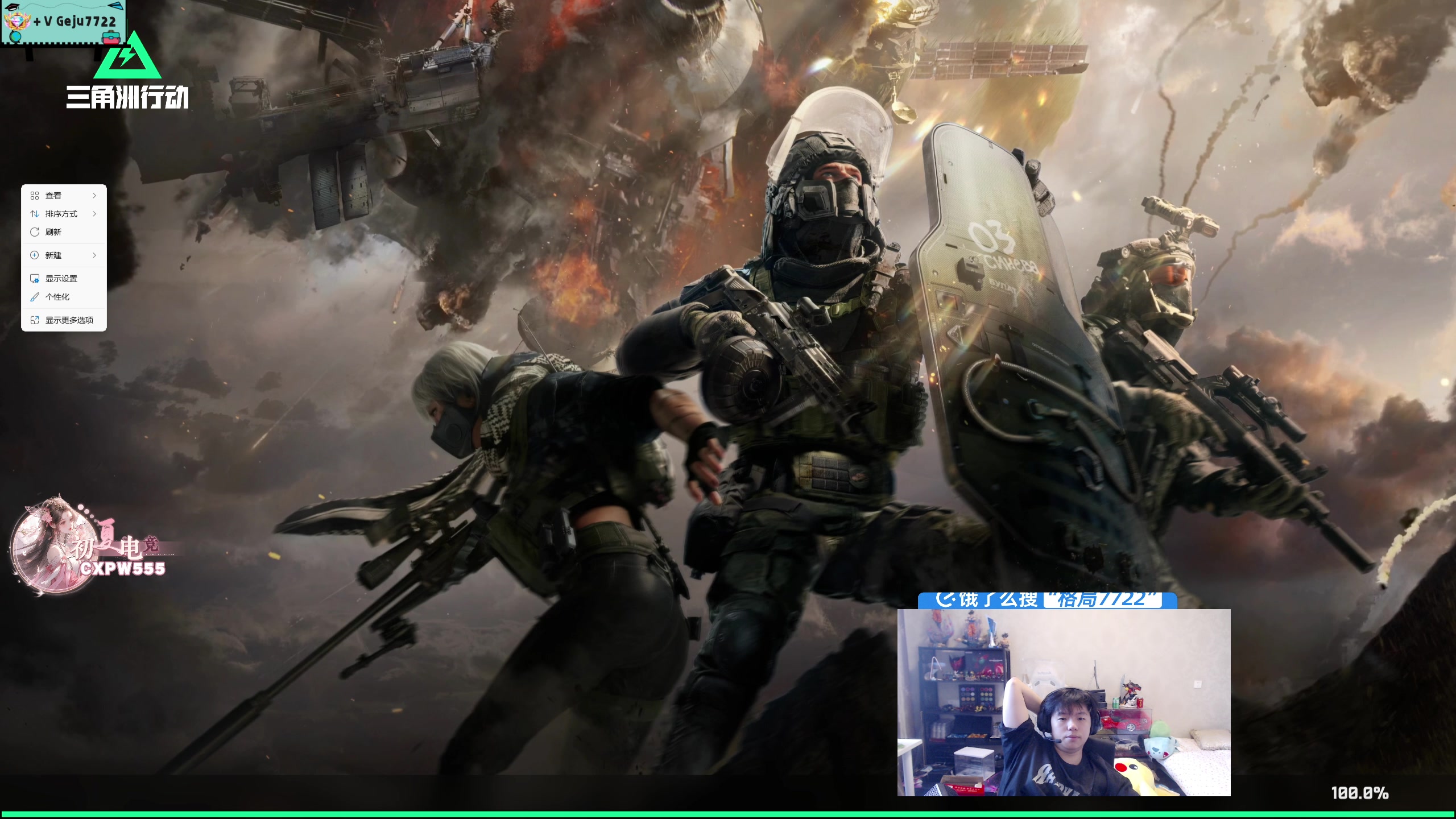Image resolution: width=1456 pixels, height=819 pixels.
Task: Click the 100.0% loading percentage readout
Action: 1359,793
